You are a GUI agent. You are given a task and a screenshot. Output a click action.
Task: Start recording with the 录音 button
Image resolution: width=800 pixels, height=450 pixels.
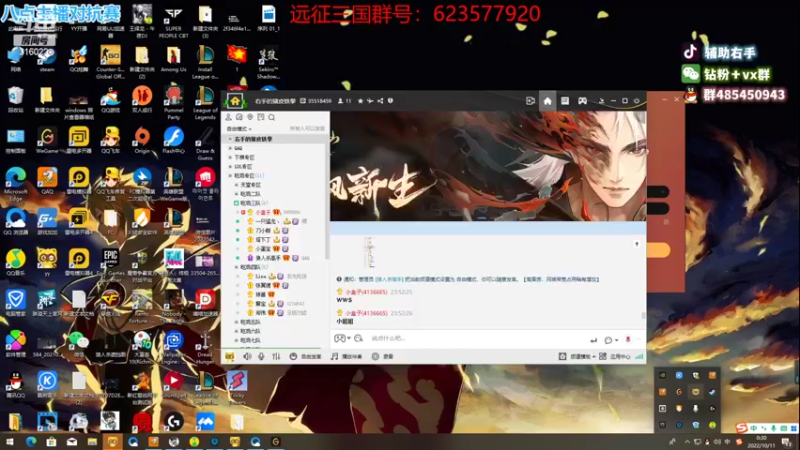(383, 356)
